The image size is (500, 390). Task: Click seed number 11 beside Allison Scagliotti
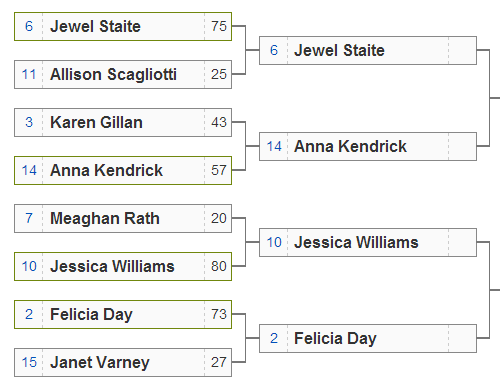[x=29, y=74]
